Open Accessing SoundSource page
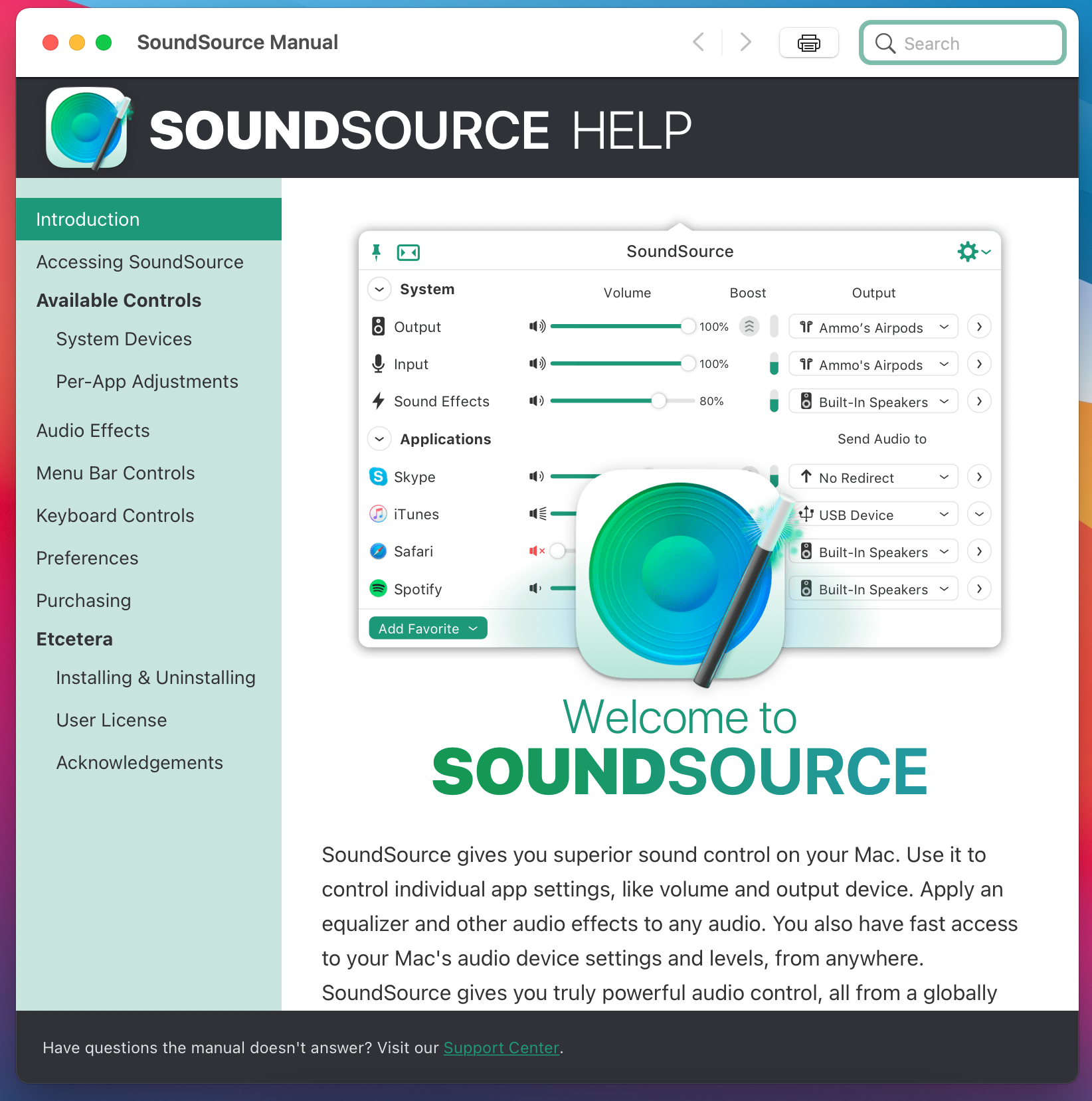Image resolution: width=1092 pixels, height=1101 pixels. (x=140, y=262)
